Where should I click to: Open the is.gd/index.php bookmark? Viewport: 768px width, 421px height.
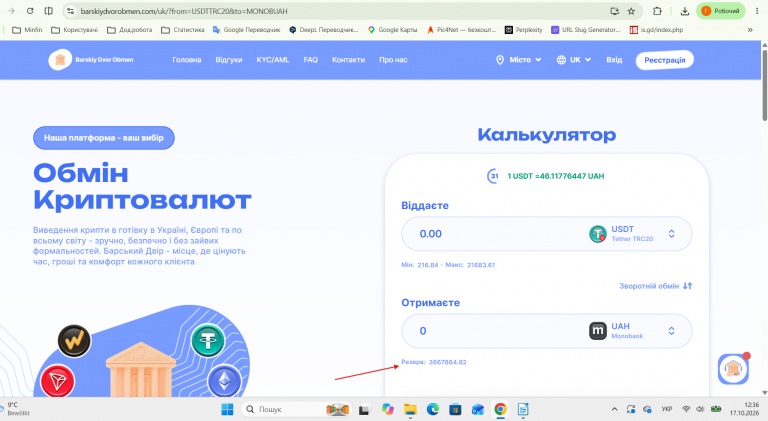click(656, 30)
